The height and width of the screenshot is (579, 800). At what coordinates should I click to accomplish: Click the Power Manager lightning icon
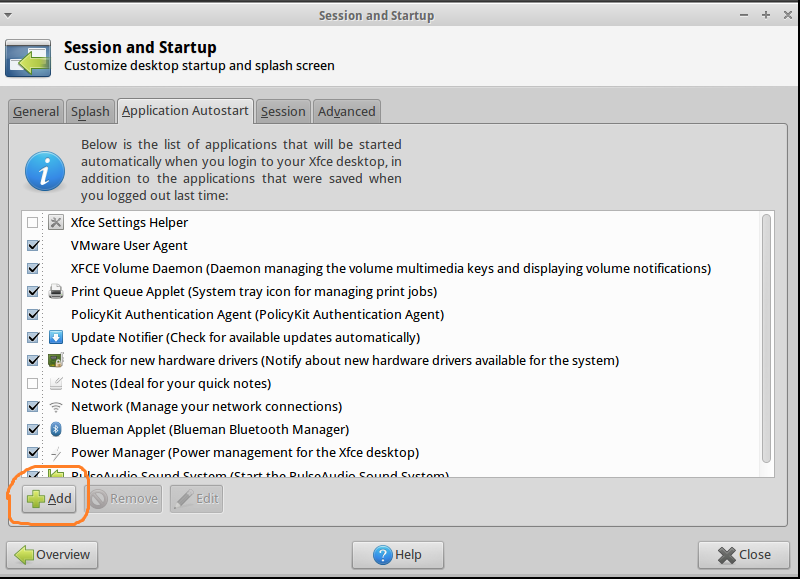coord(55,452)
